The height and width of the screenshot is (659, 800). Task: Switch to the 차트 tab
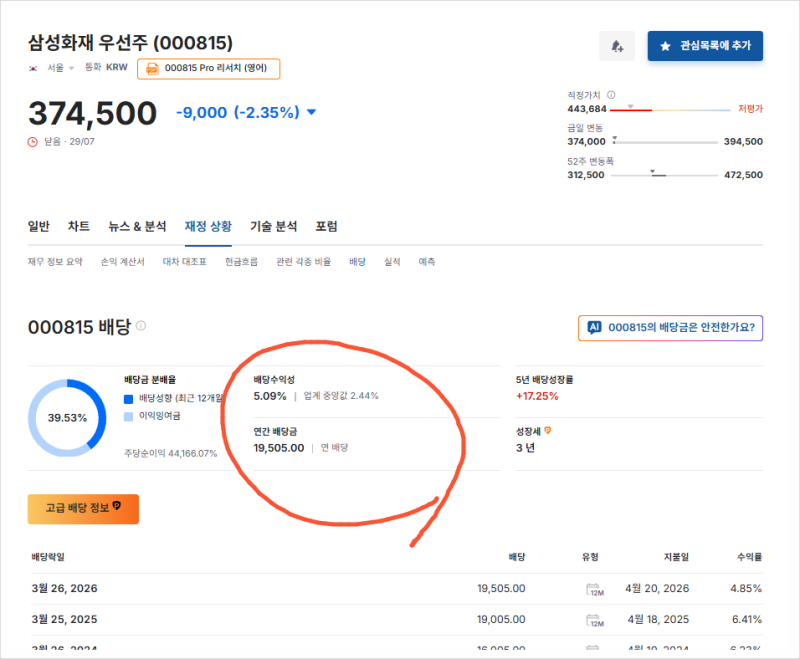[79, 226]
